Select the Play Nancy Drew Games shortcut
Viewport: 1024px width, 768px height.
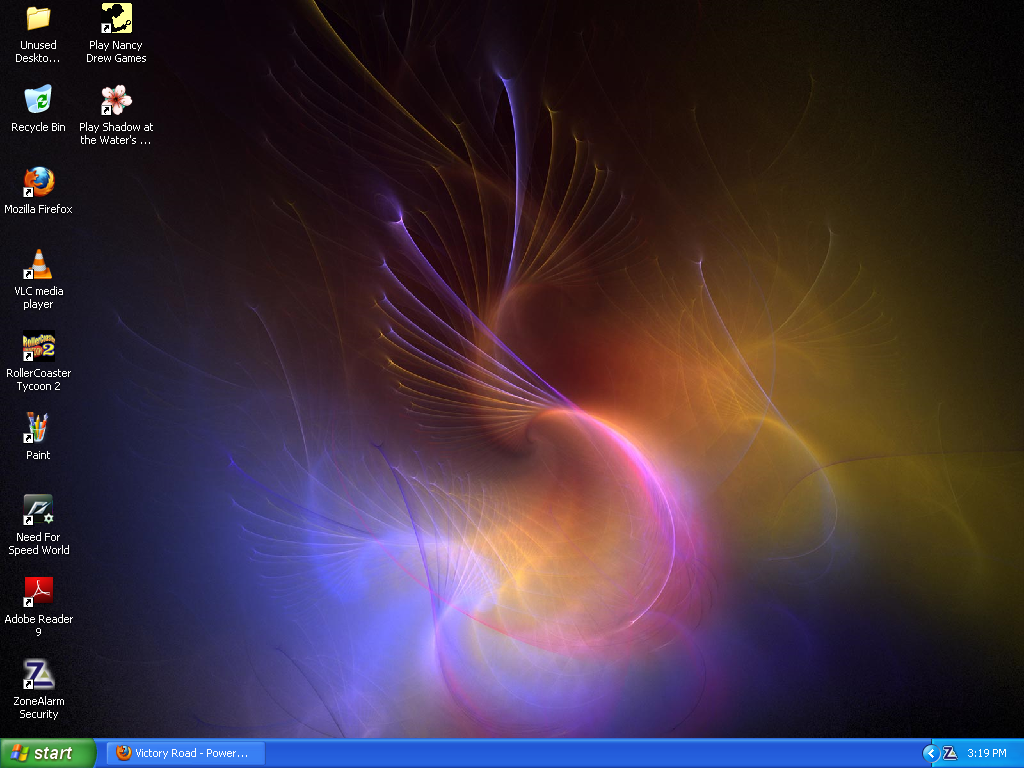point(116,19)
